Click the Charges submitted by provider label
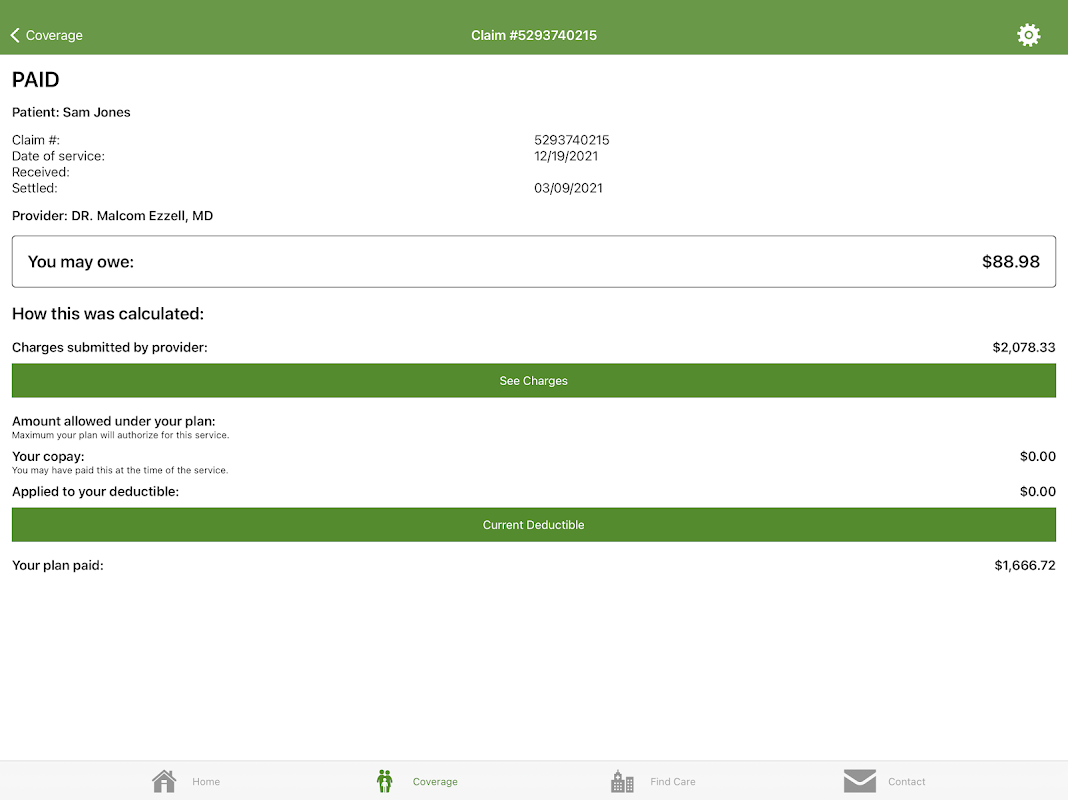The image size is (1068, 800). point(110,347)
